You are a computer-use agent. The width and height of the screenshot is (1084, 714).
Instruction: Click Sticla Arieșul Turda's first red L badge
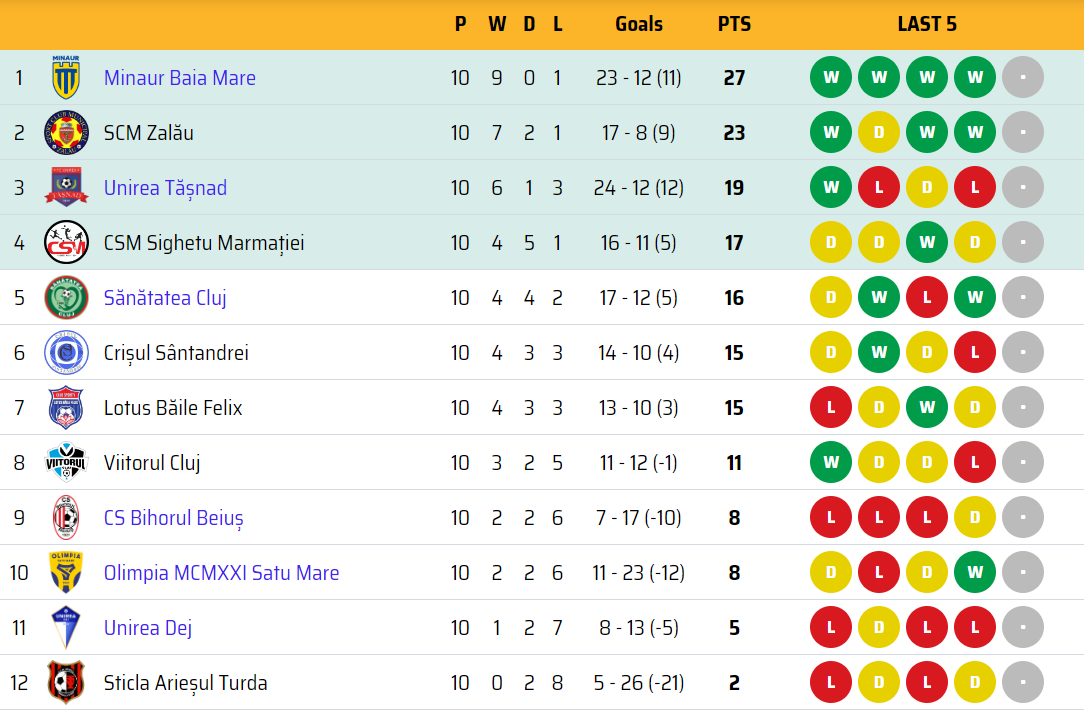(x=831, y=683)
